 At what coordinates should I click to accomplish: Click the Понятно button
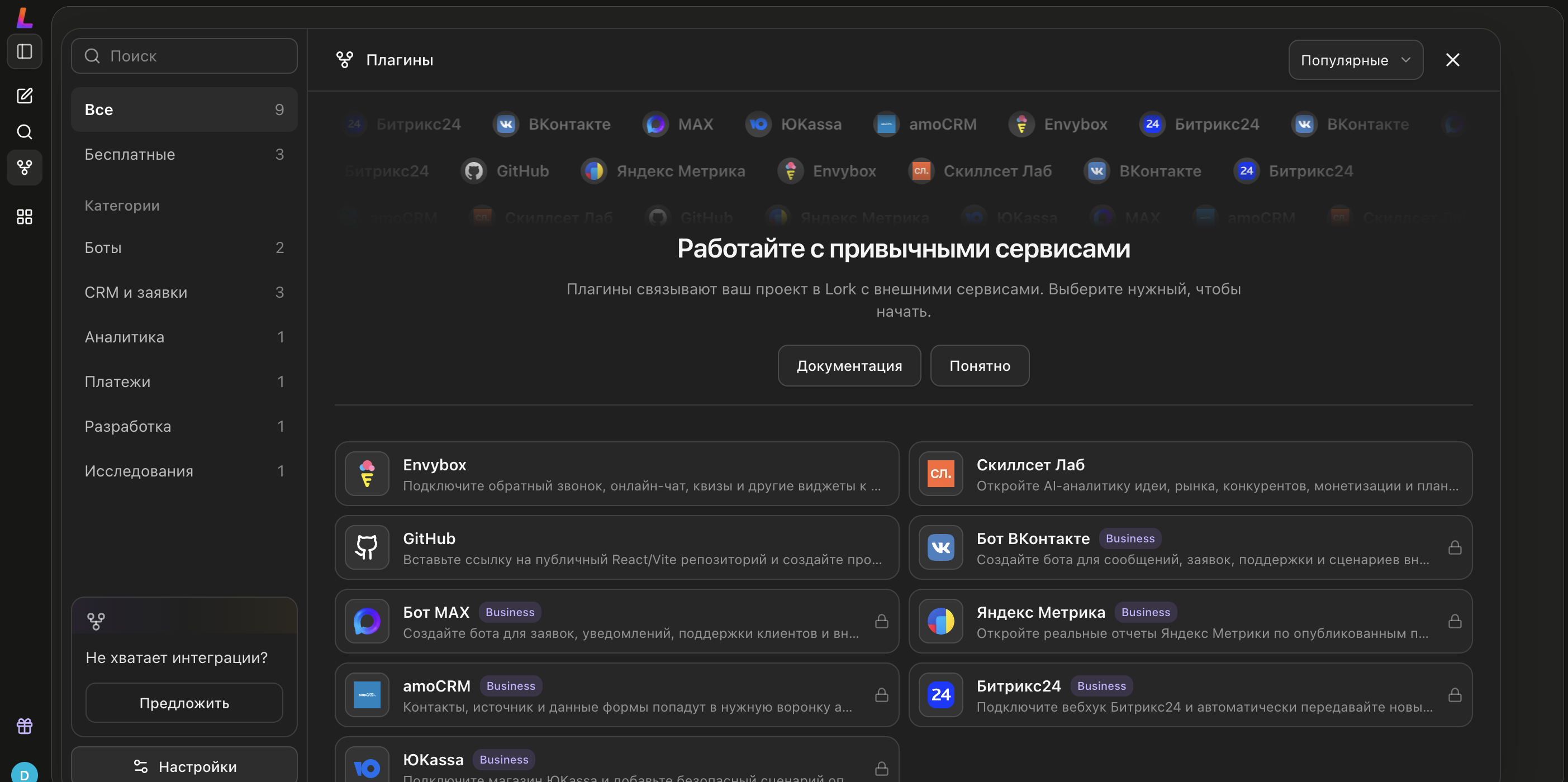tap(980, 366)
